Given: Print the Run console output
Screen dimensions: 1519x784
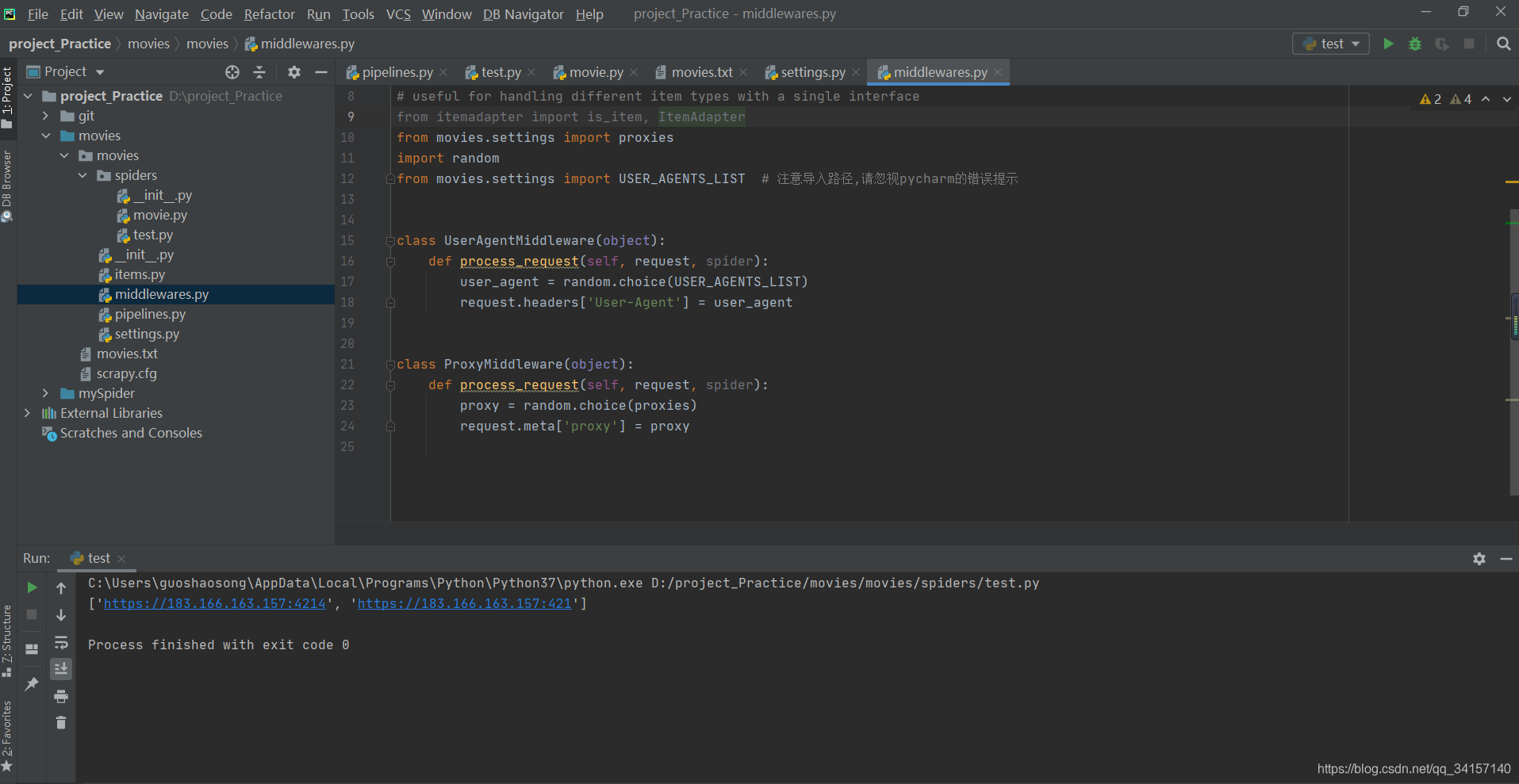Looking at the screenshot, I should point(61,696).
